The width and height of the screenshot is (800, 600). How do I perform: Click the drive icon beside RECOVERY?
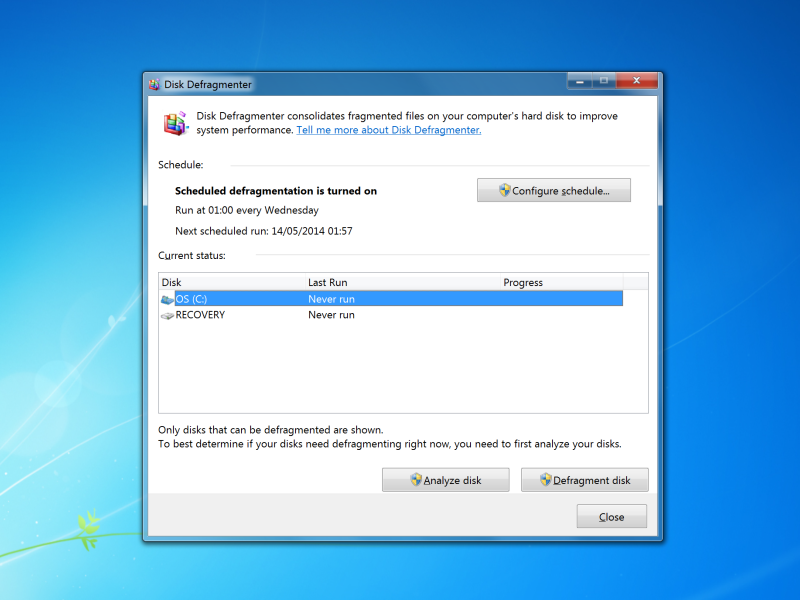(x=168, y=315)
